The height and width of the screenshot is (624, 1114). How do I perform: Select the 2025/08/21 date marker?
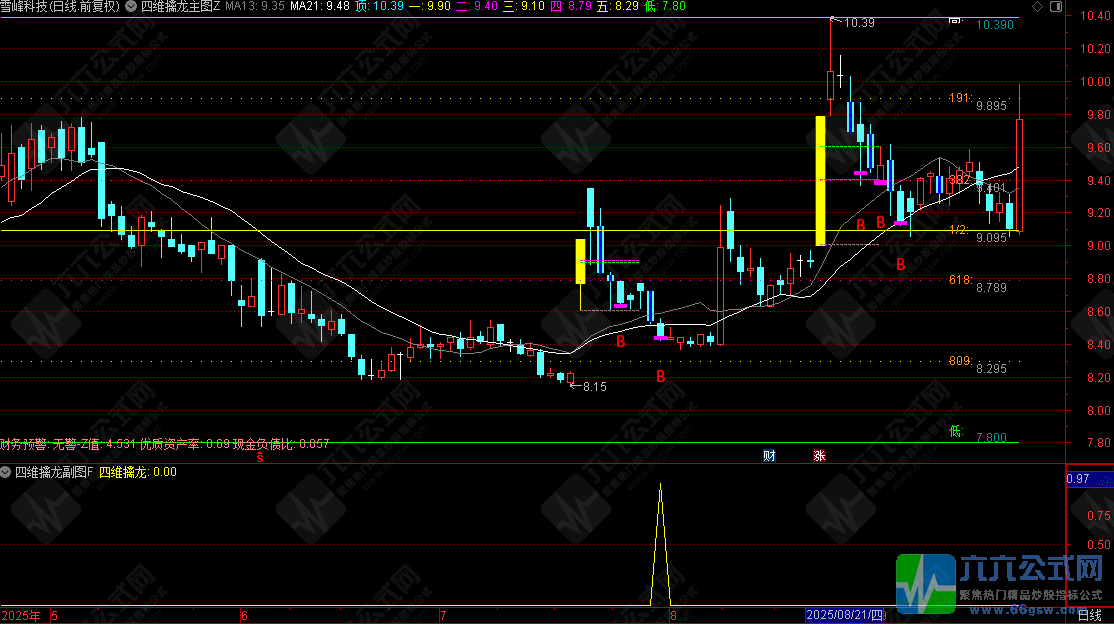(x=845, y=616)
